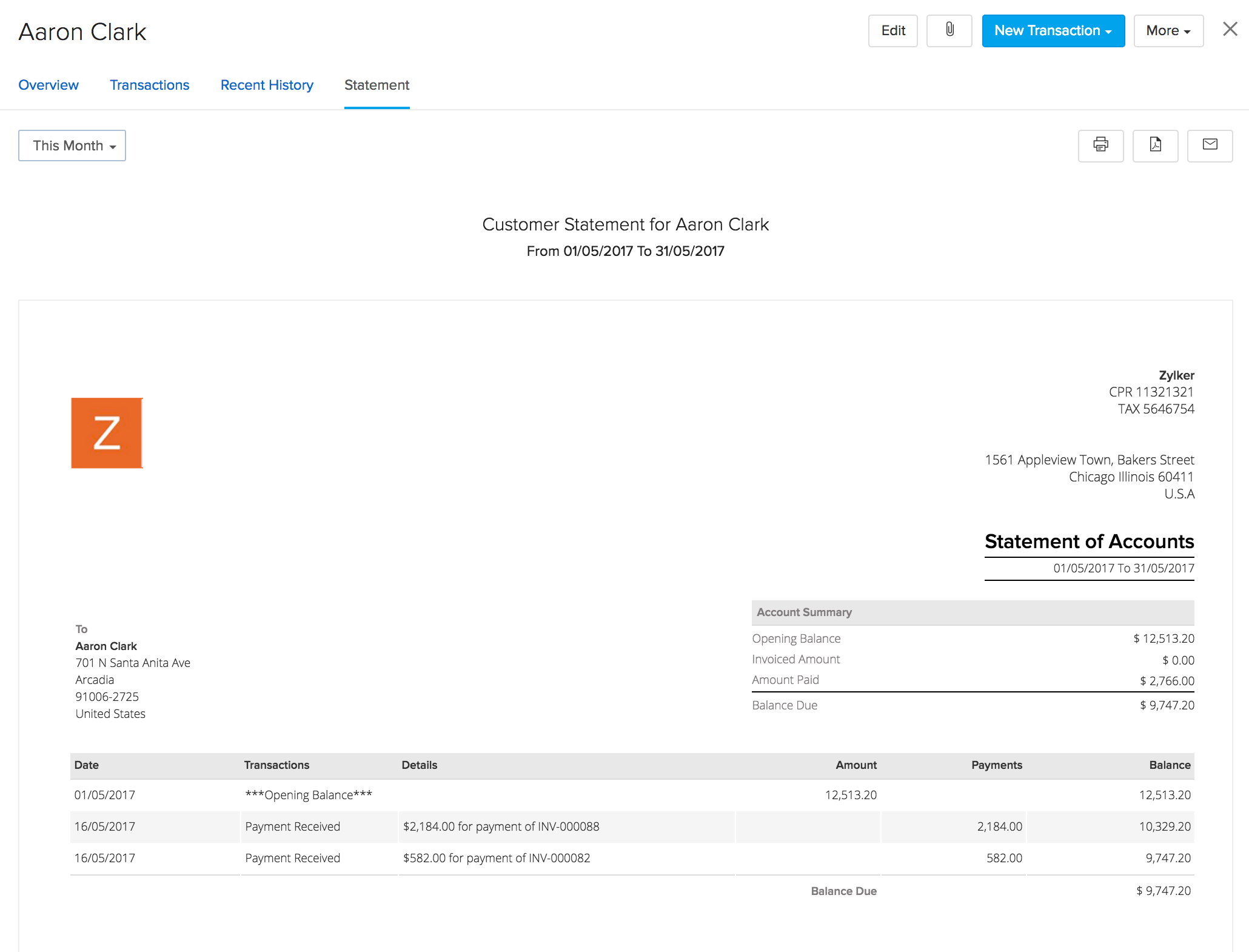Switch to the Overview tab

[48, 85]
